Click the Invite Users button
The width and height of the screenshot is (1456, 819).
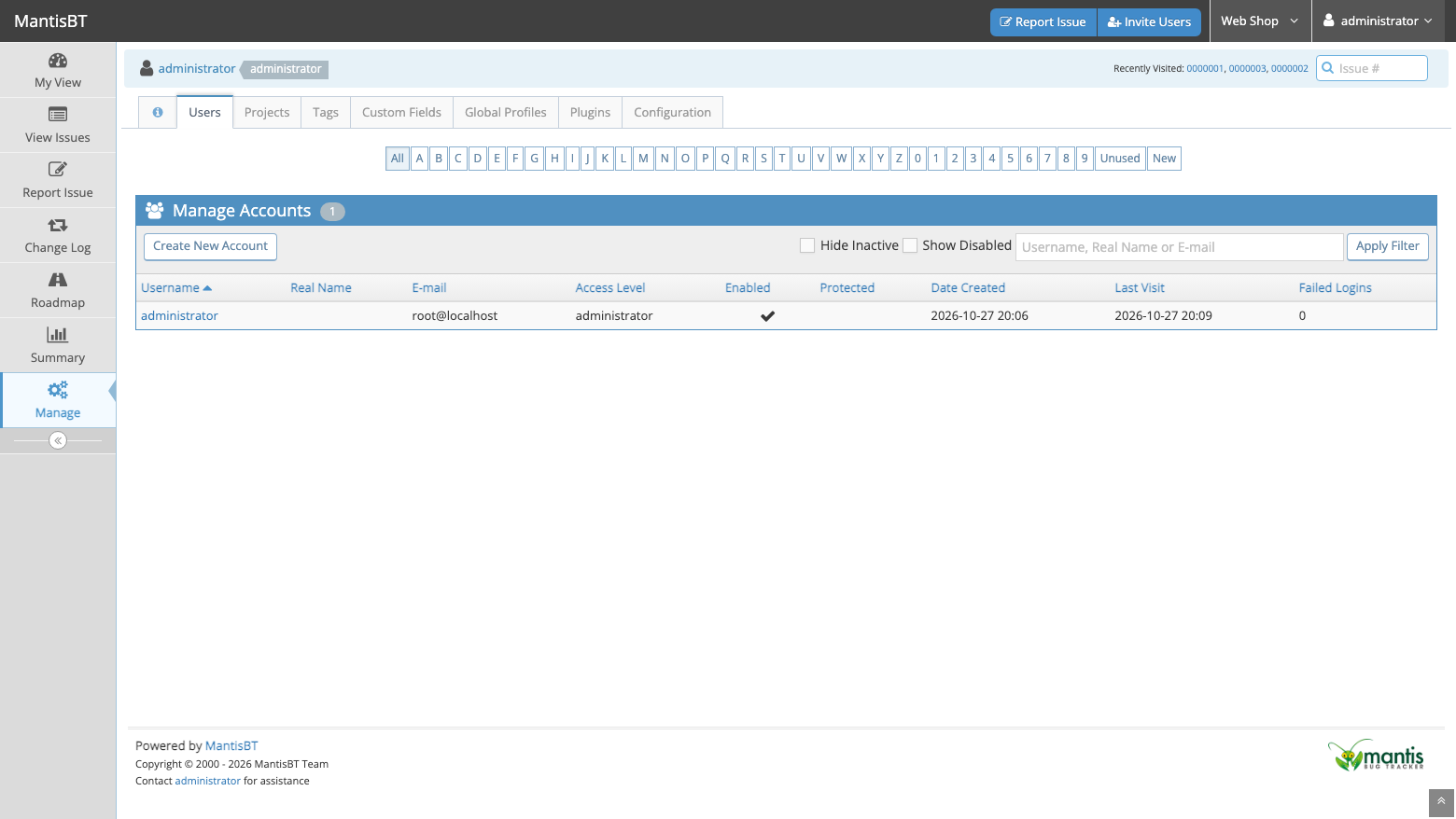pyautogui.click(x=1150, y=21)
